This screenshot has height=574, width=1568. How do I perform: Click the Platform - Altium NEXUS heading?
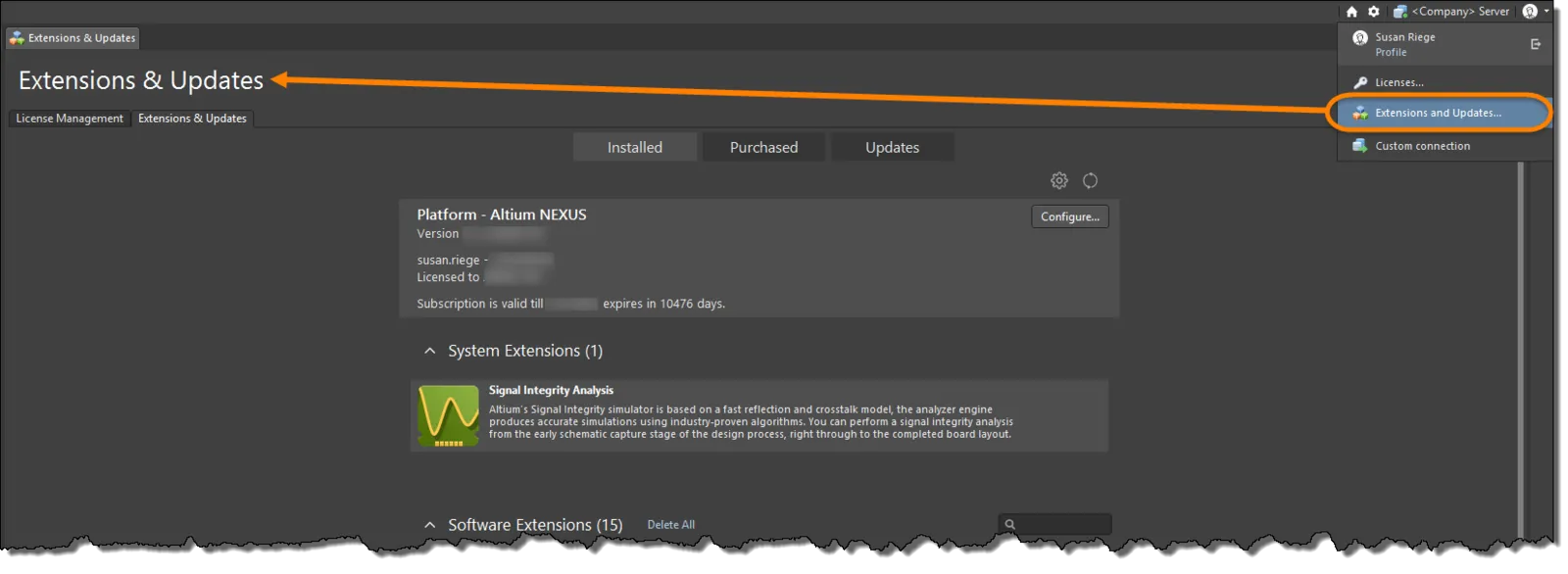[x=502, y=215]
